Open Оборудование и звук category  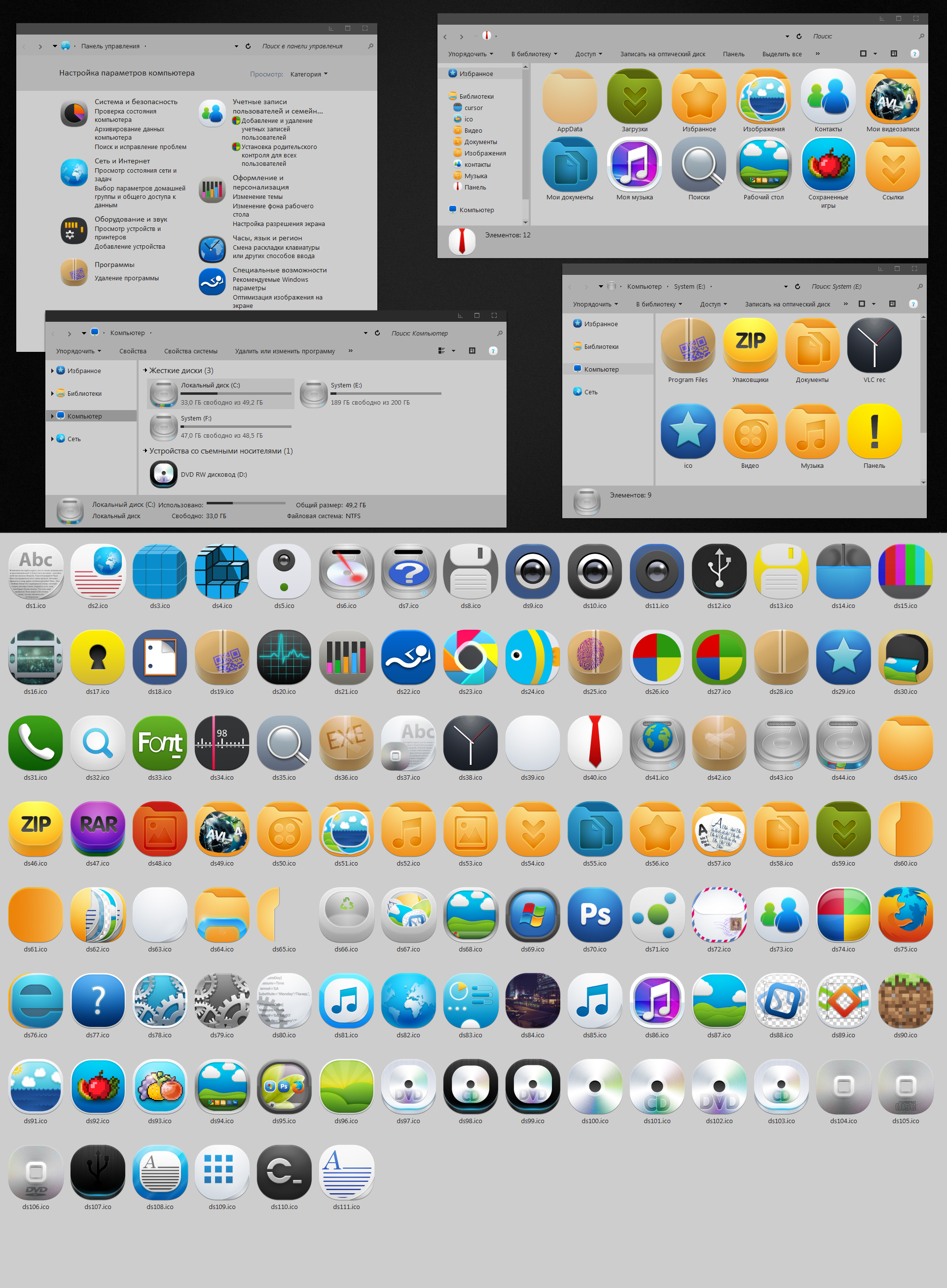131,219
